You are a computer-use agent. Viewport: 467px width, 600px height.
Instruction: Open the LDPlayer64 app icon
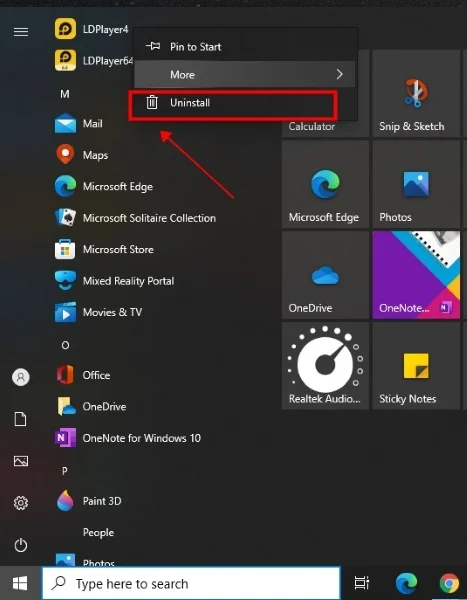point(65,60)
